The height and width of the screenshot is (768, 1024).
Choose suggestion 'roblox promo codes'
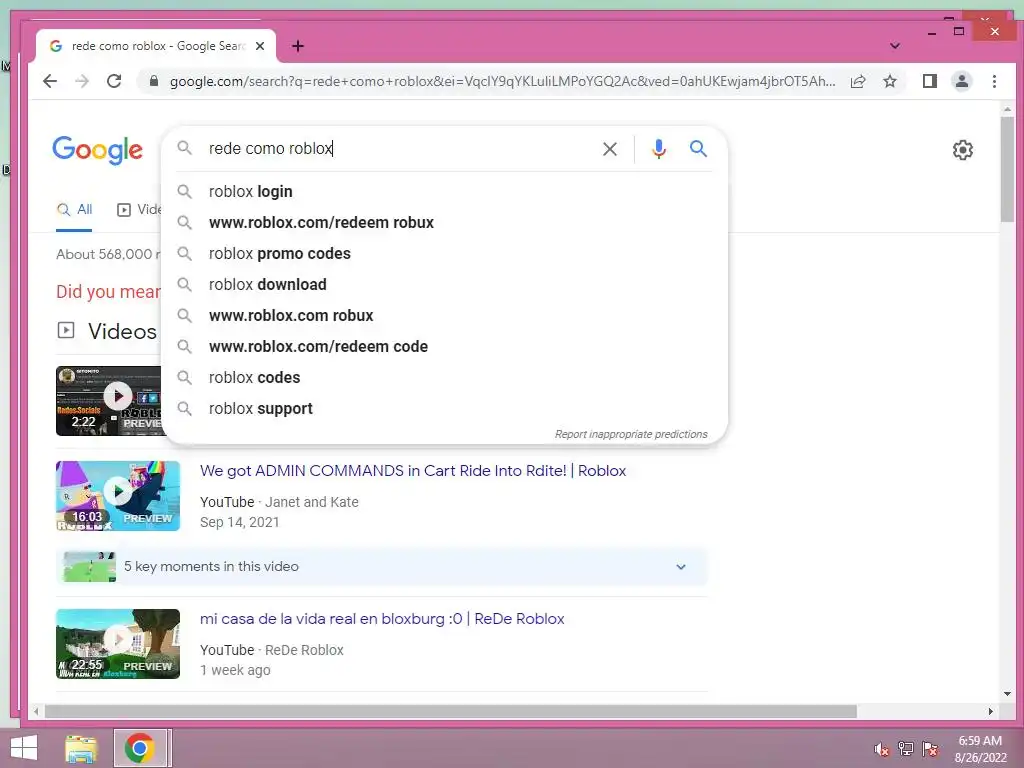click(444, 253)
